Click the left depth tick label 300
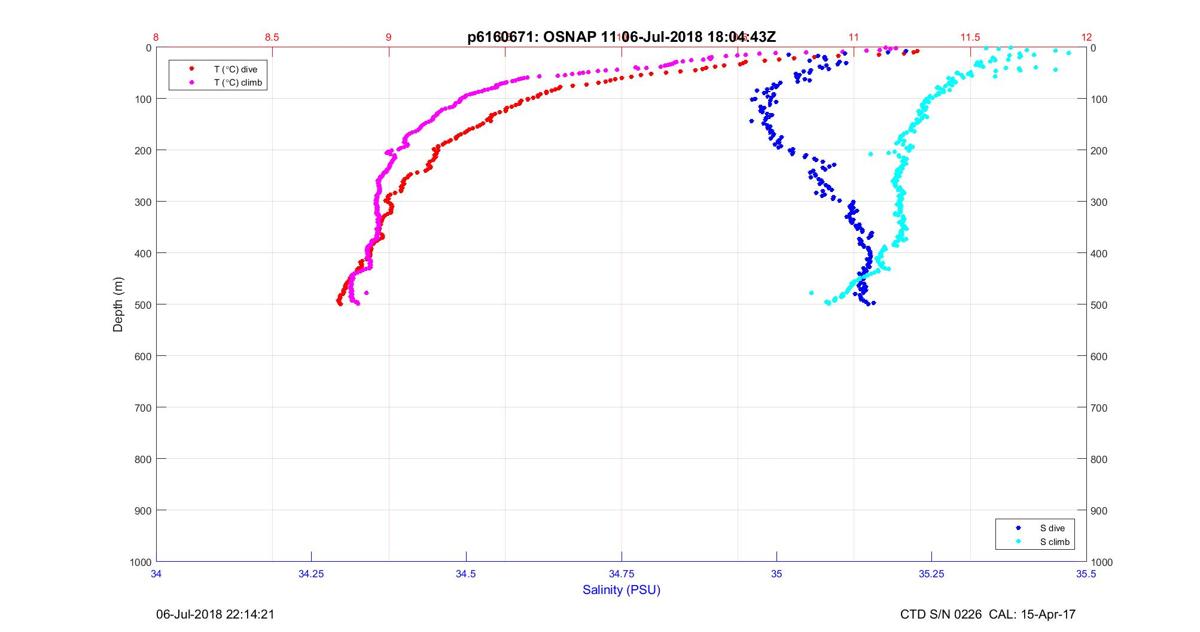This screenshot has height=632, width=1200. (x=142, y=202)
